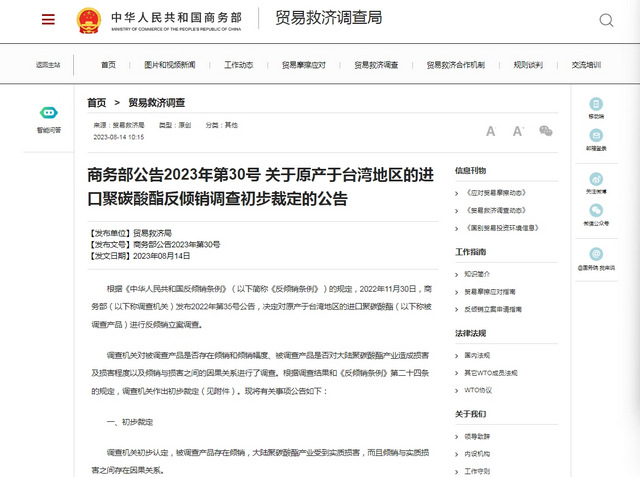This screenshot has width=640, height=477.
Task: Open 领导致辞 under 关于我们
Action: (477, 437)
